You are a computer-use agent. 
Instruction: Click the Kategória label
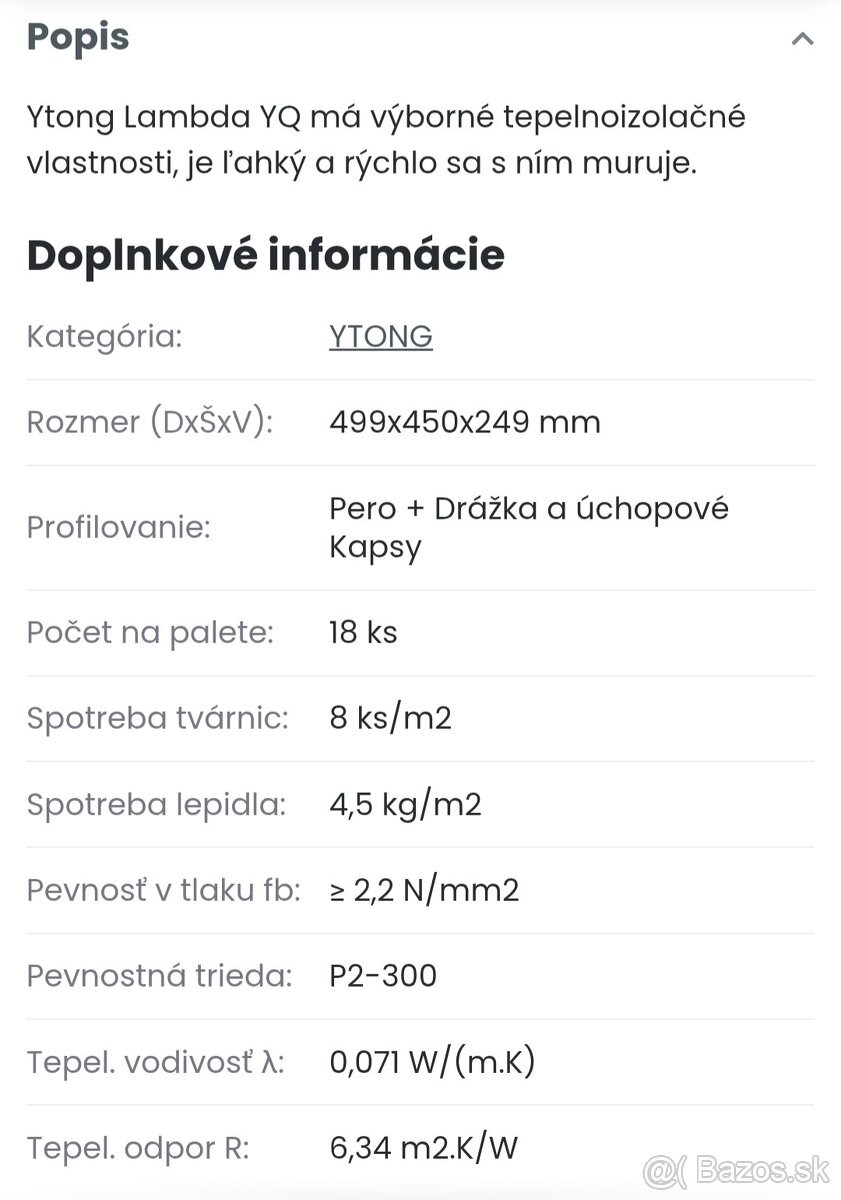104,337
